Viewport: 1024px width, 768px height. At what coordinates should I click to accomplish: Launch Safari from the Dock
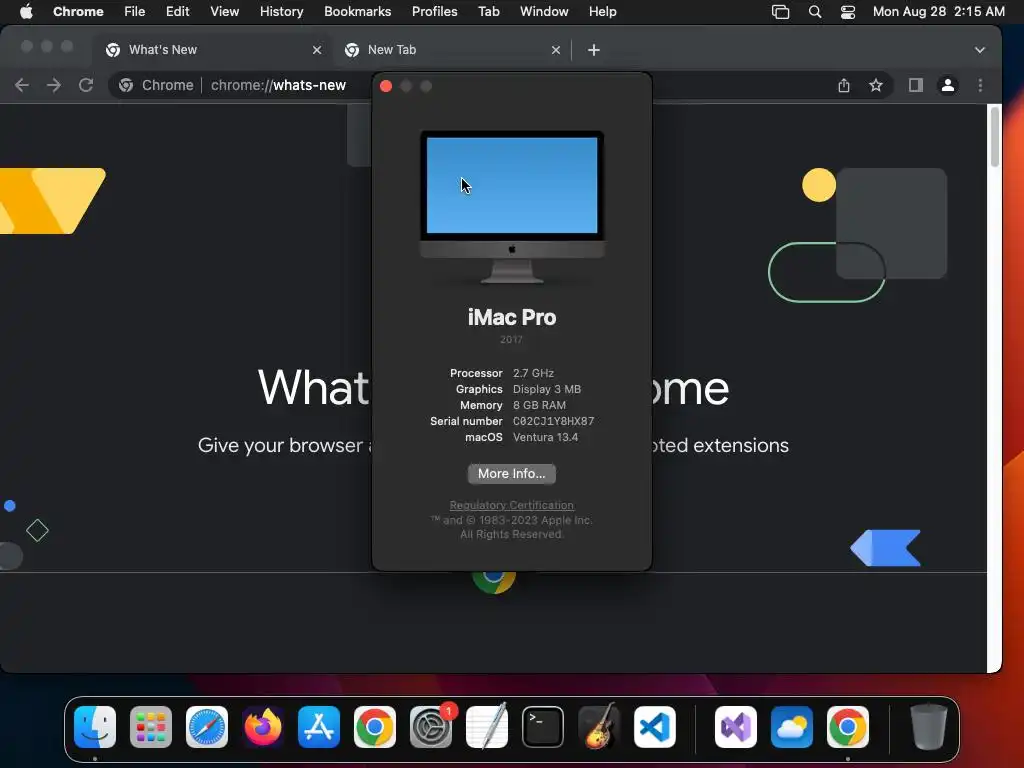(x=207, y=727)
